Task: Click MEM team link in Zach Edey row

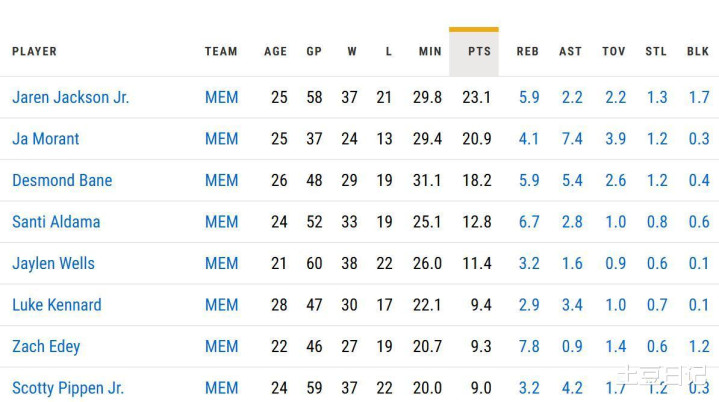Action: (x=221, y=346)
